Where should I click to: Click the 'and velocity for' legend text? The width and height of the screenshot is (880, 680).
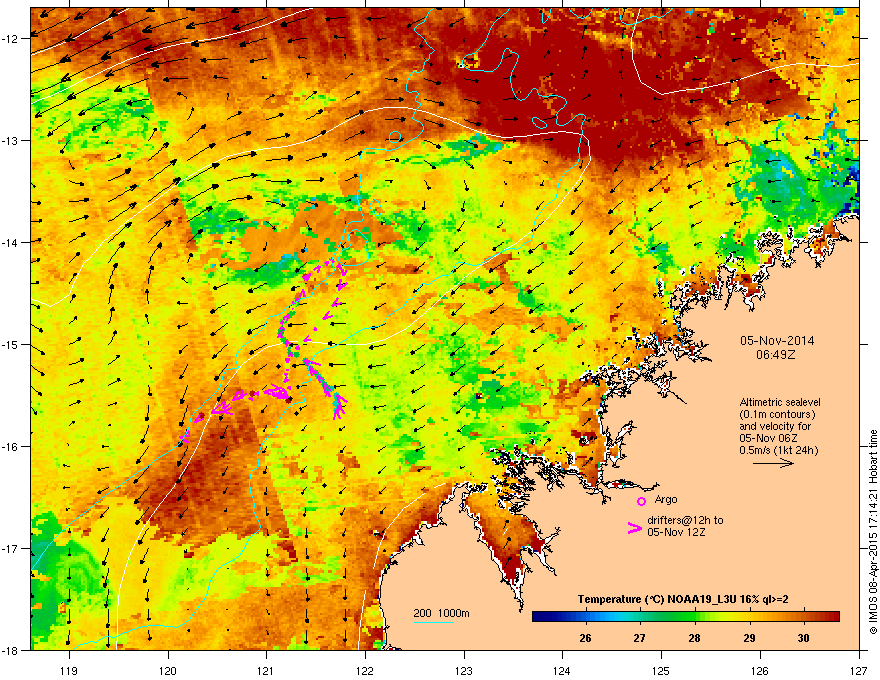pyautogui.click(x=775, y=426)
